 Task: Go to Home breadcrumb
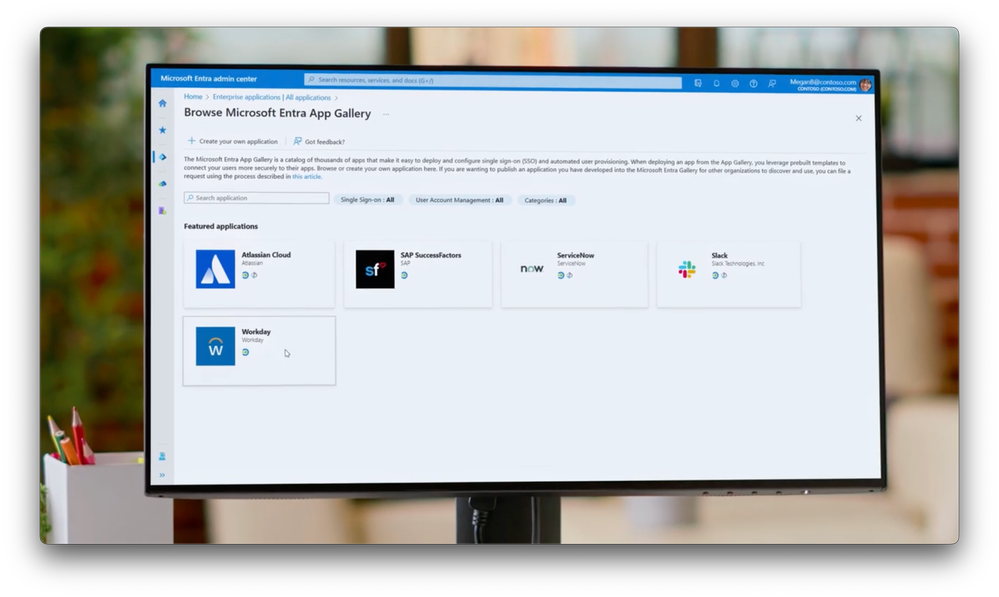pos(193,97)
